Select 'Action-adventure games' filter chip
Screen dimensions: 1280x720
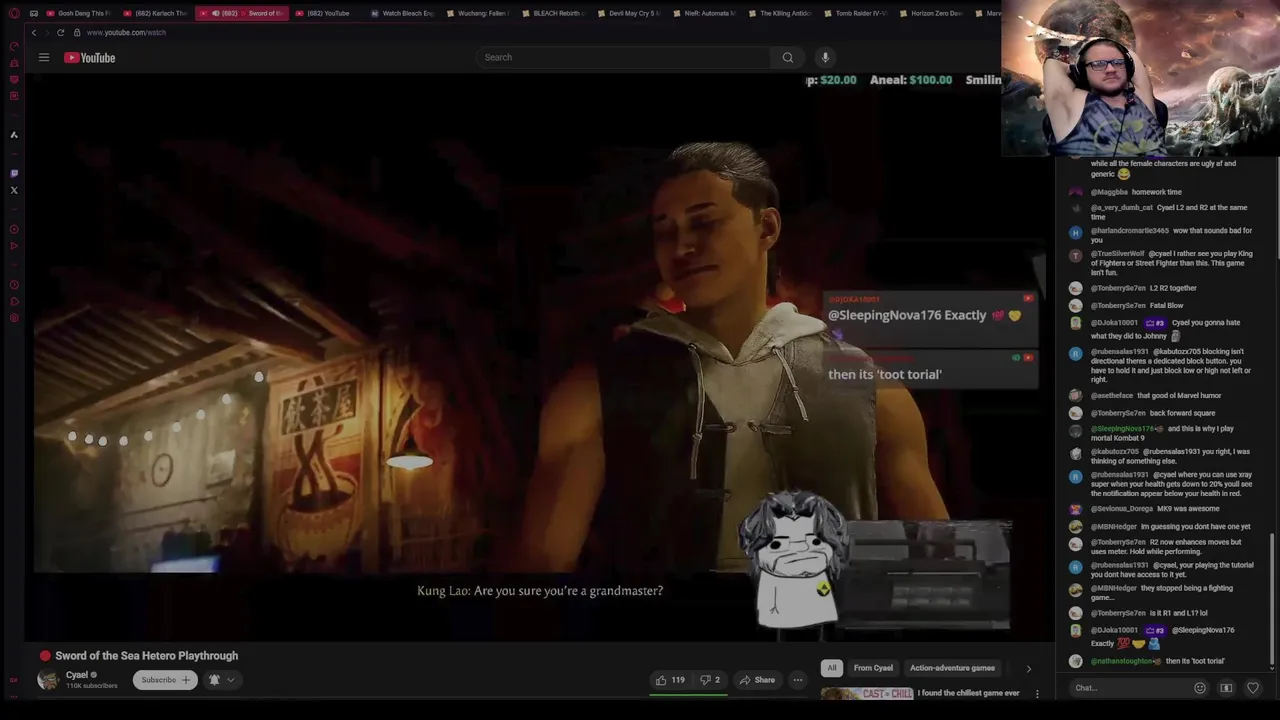click(x=952, y=668)
